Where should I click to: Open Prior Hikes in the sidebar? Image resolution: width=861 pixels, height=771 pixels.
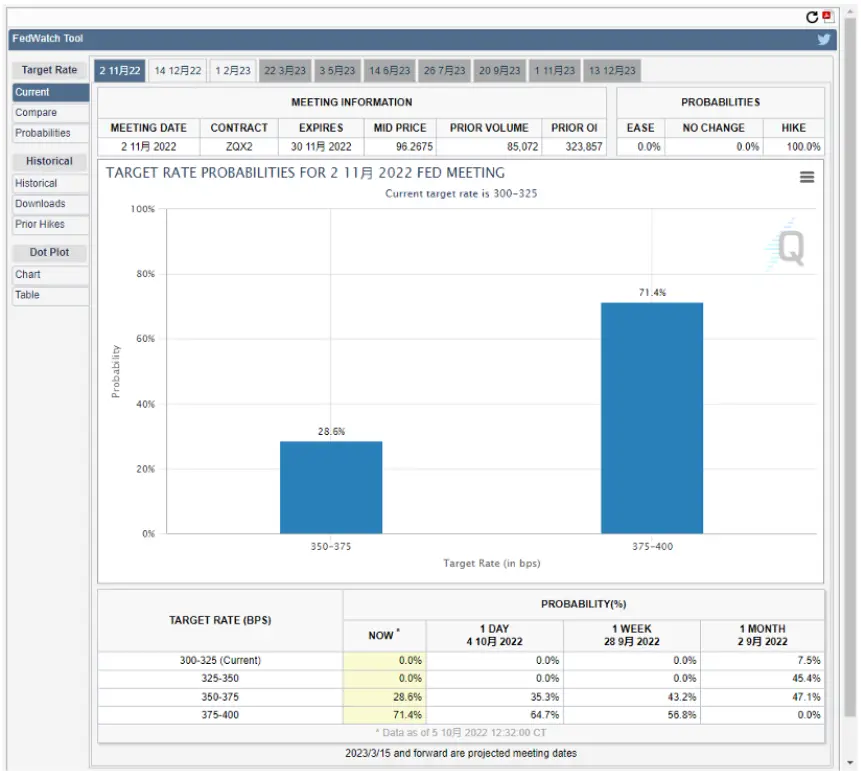click(x=51, y=224)
